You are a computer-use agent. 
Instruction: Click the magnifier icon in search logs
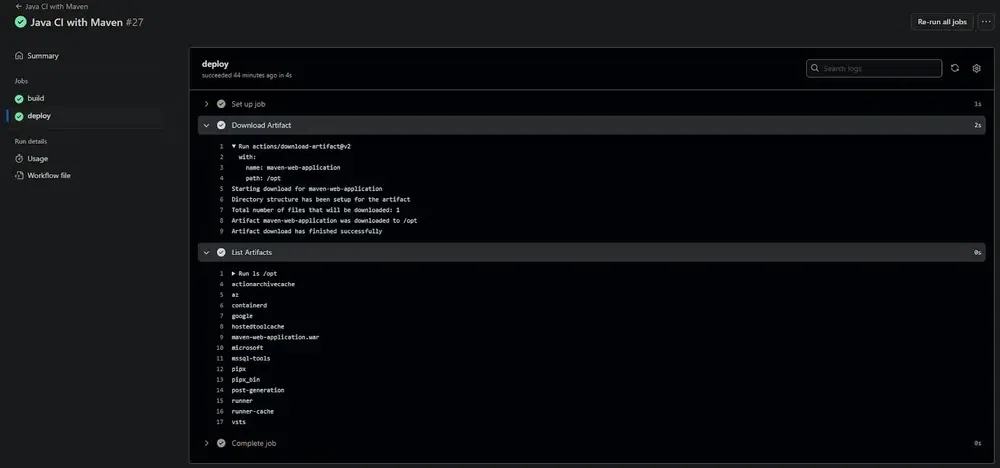(815, 68)
